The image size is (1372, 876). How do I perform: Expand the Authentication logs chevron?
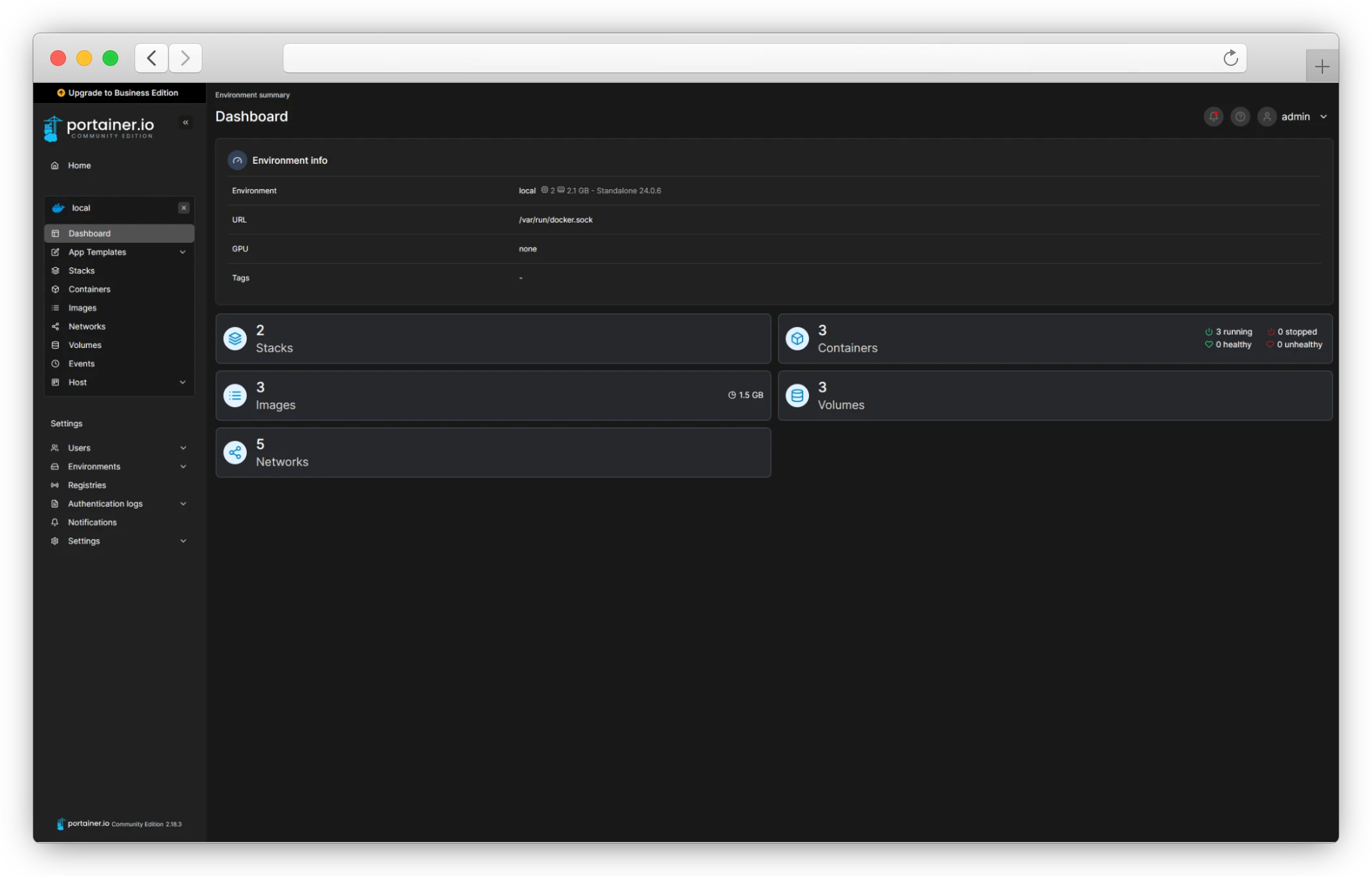point(183,504)
